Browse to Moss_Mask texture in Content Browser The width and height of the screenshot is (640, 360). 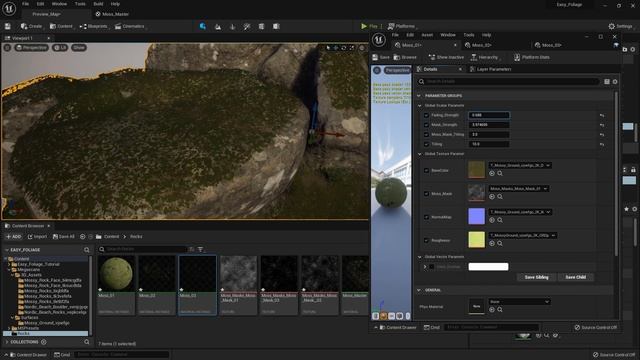click(500, 197)
